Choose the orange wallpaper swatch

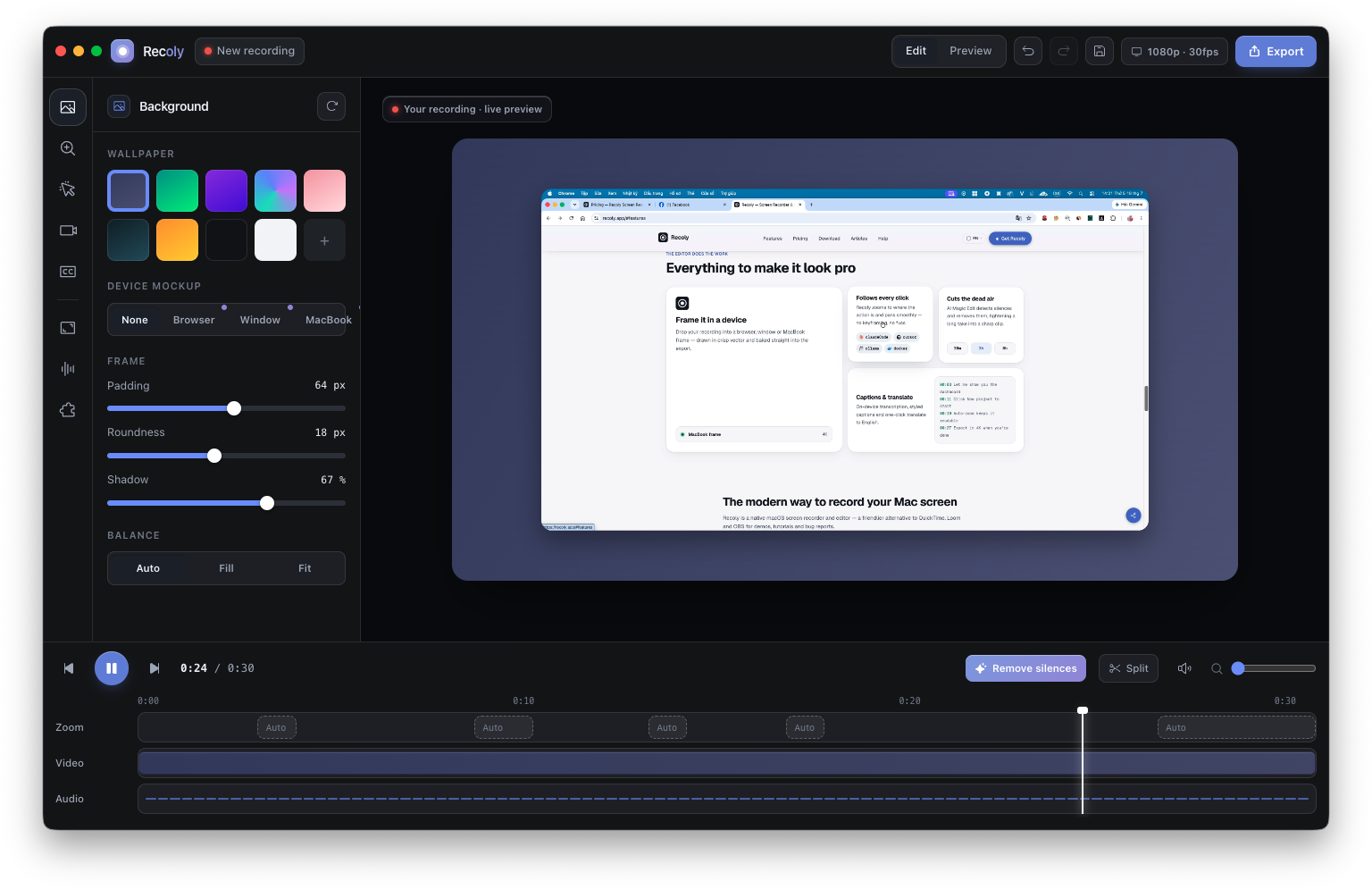177,240
